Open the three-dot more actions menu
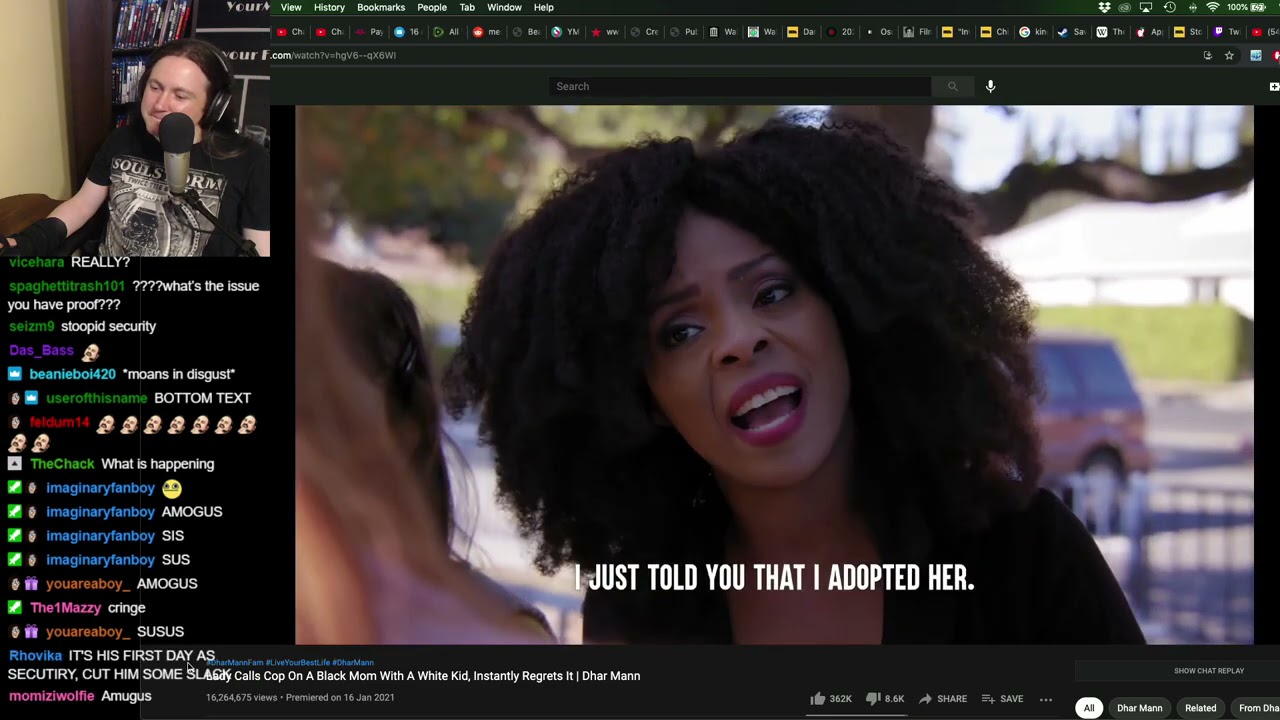Screen dimensions: 1280x720 coord(1046,699)
